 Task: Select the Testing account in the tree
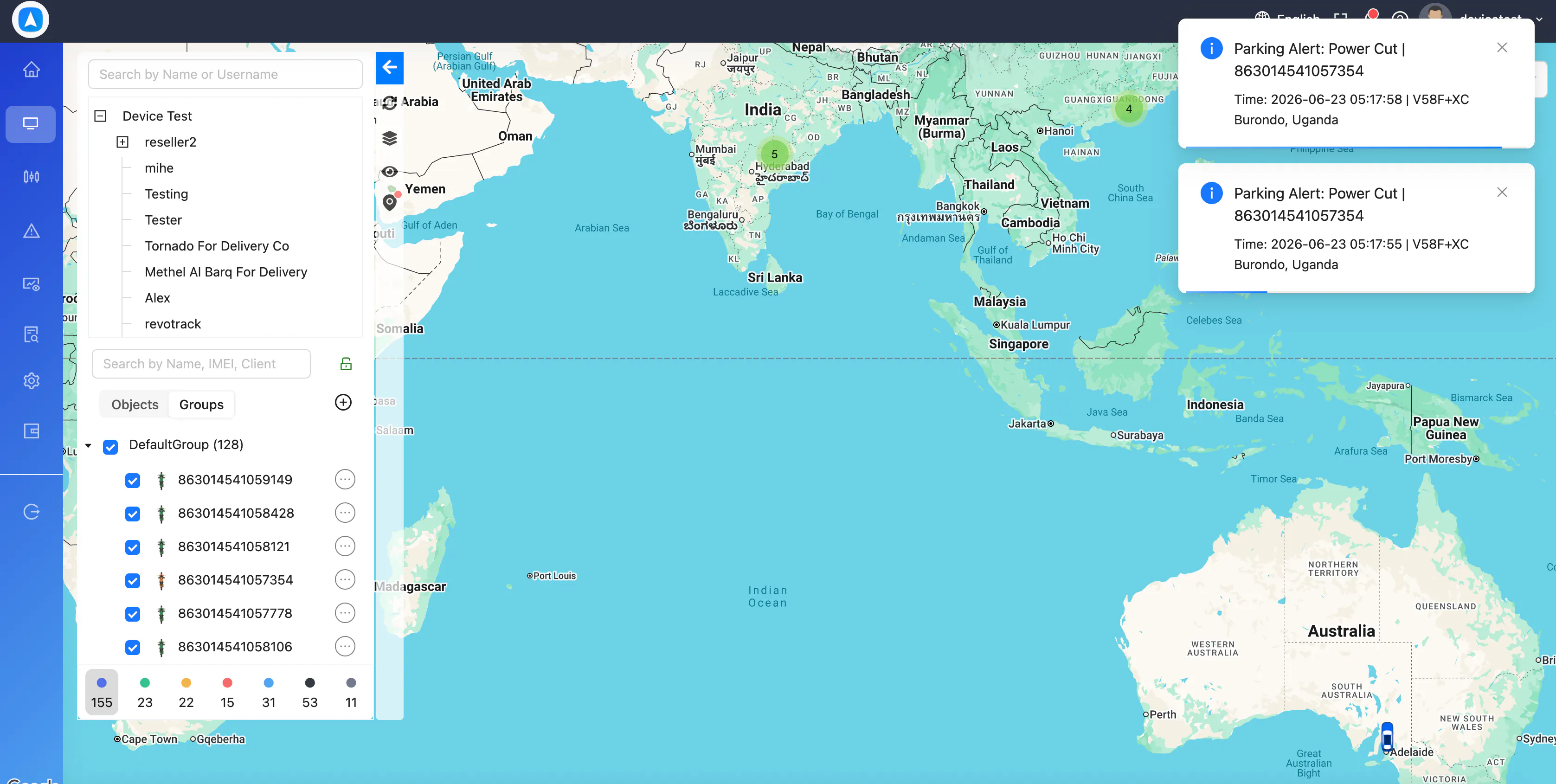click(x=166, y=194)
